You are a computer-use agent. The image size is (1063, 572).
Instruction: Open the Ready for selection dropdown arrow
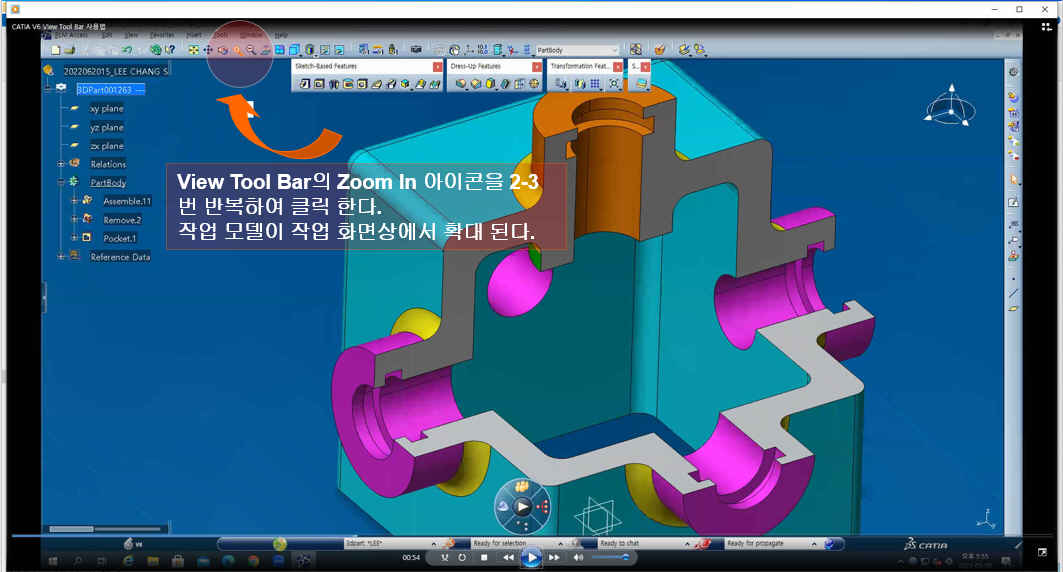pos(561,544)
